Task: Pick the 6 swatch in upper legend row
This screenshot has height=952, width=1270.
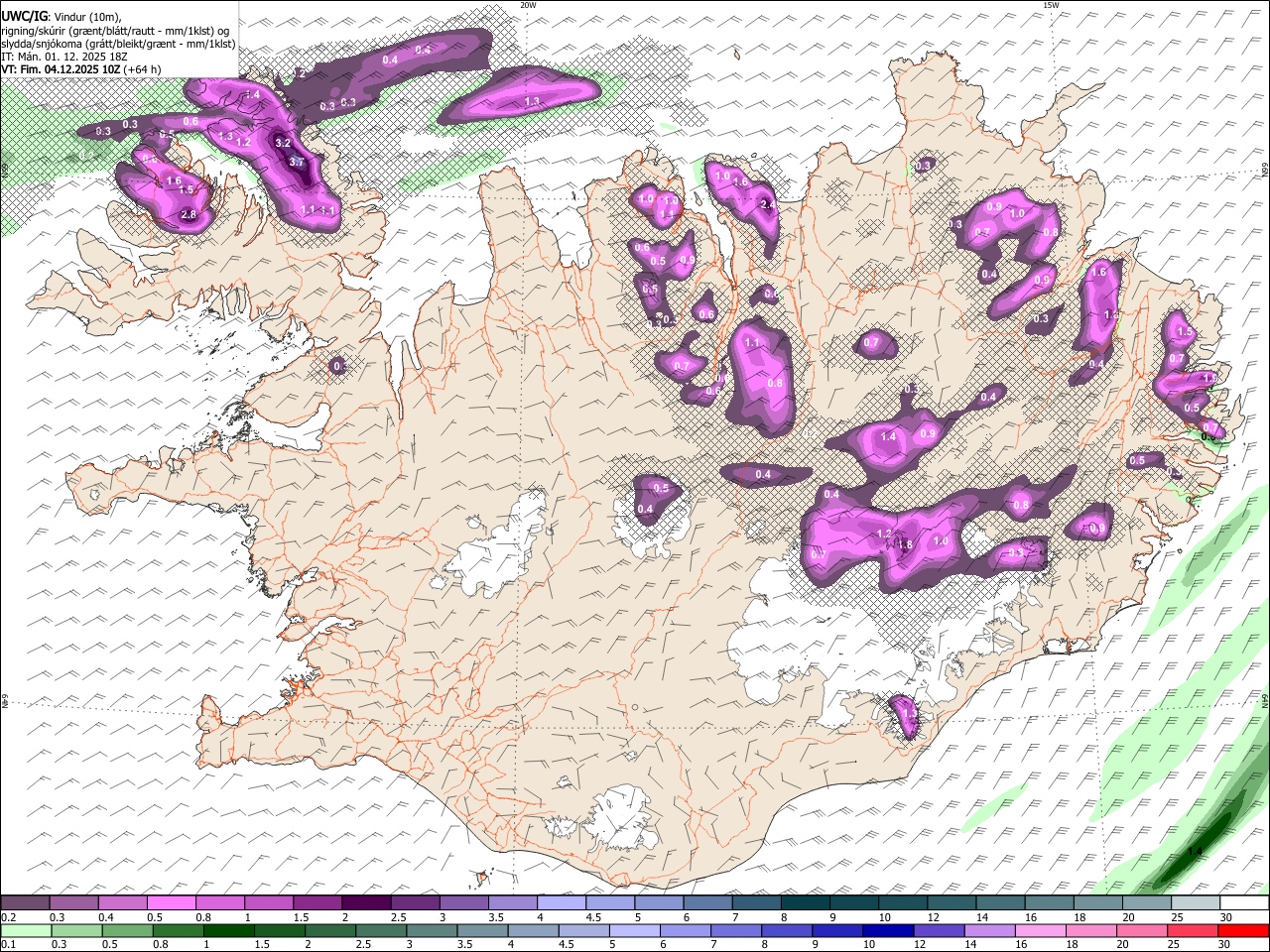Action: click(x=707, y=902)
